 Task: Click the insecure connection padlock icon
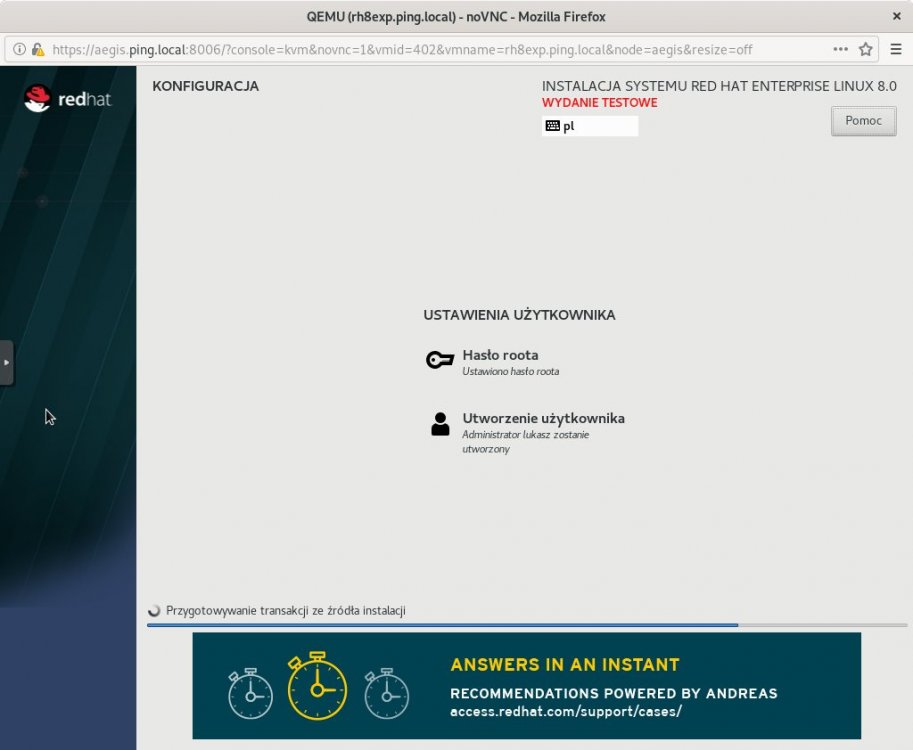pyautogui.click(x=38, y=49)
